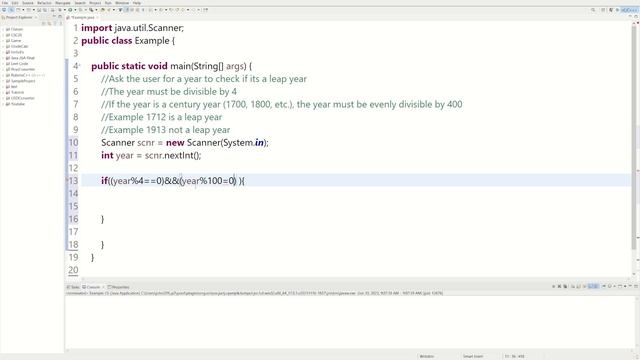
Task: Select the Youtube project
Action: coord(18,104)
